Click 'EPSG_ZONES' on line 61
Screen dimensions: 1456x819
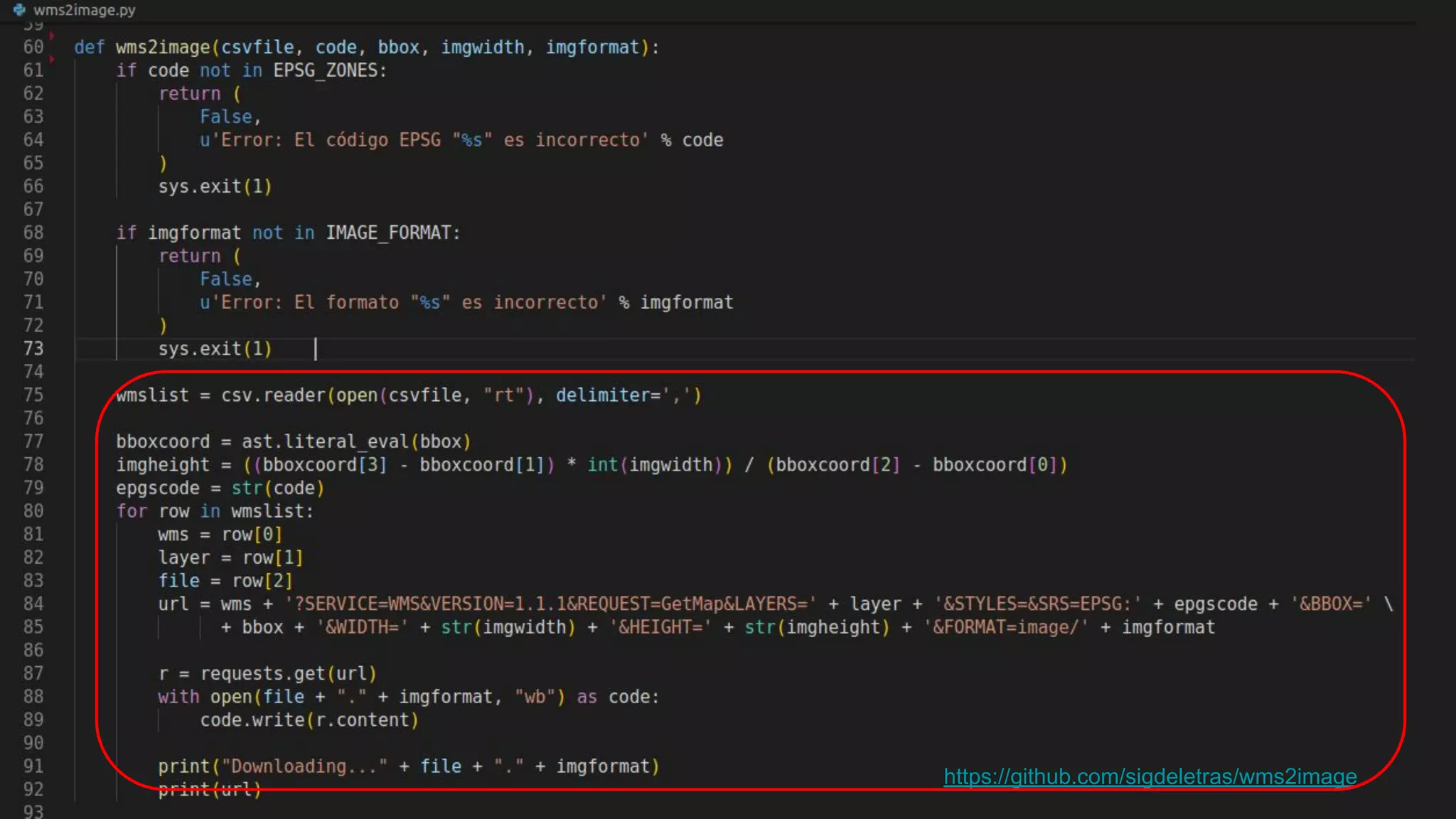point(325,70)
